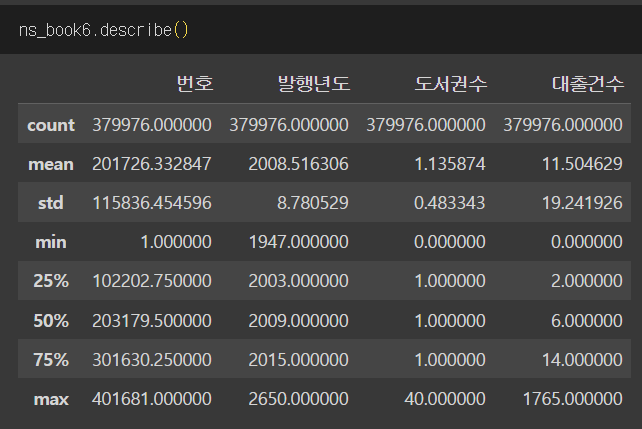Click the max row label
642x429 pixels.
51,399
